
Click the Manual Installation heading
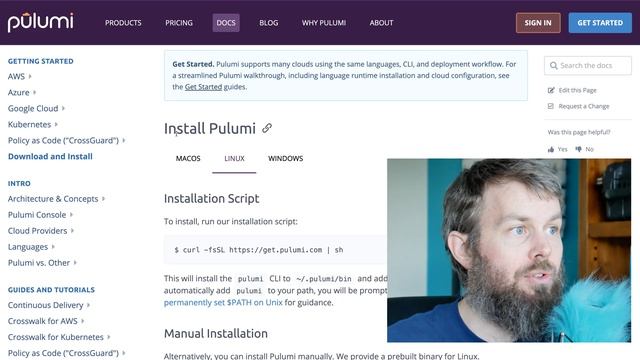[x=216, y=333]
